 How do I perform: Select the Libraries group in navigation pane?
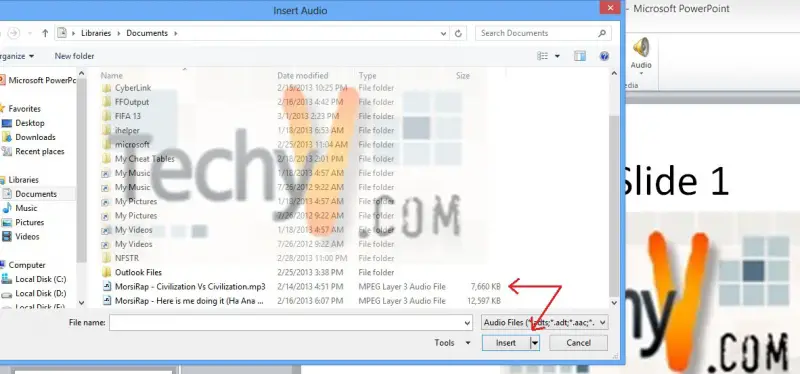tap(23, 180)
